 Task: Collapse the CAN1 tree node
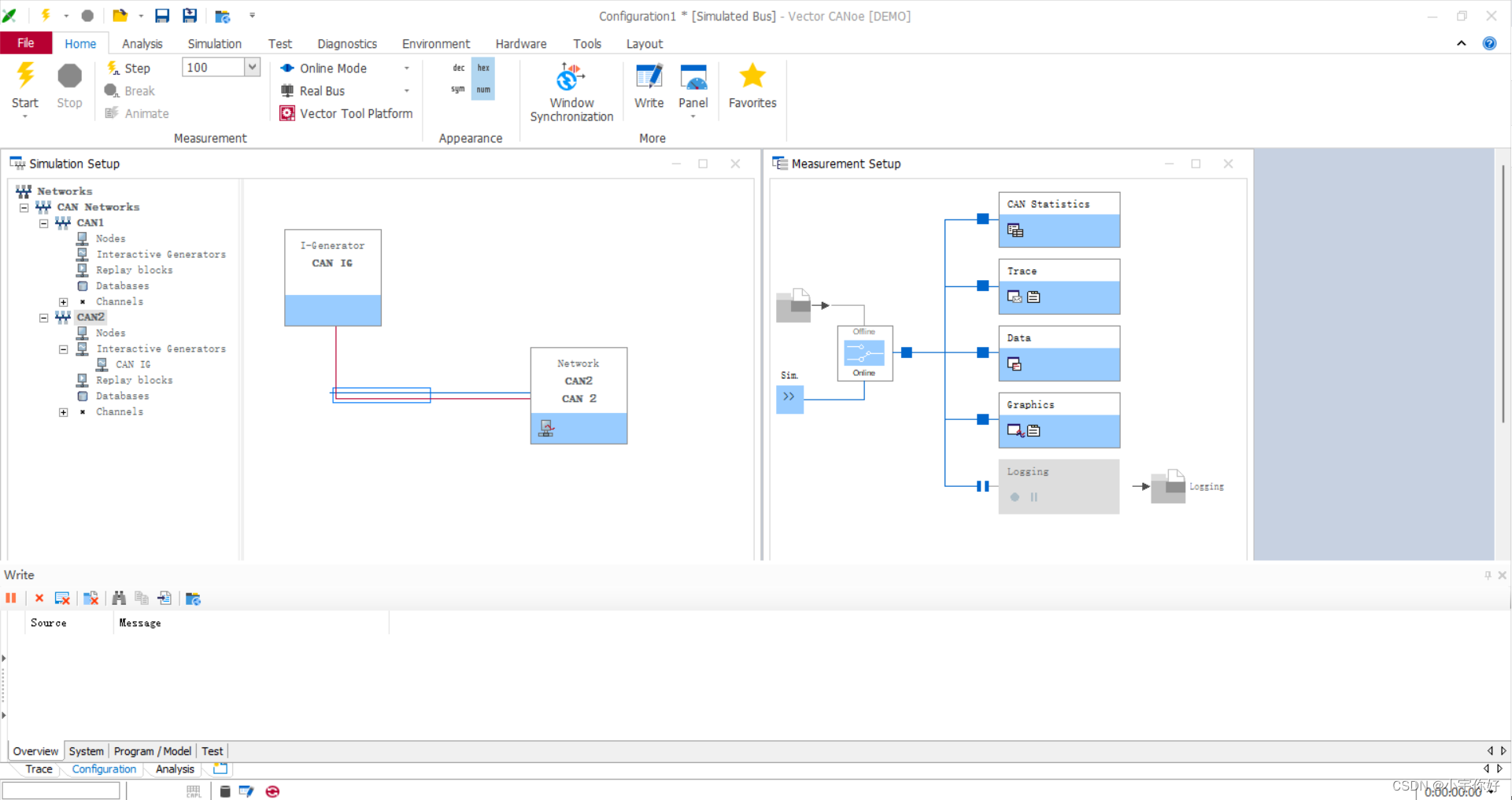pyautogui.click(x=44, y=223)
